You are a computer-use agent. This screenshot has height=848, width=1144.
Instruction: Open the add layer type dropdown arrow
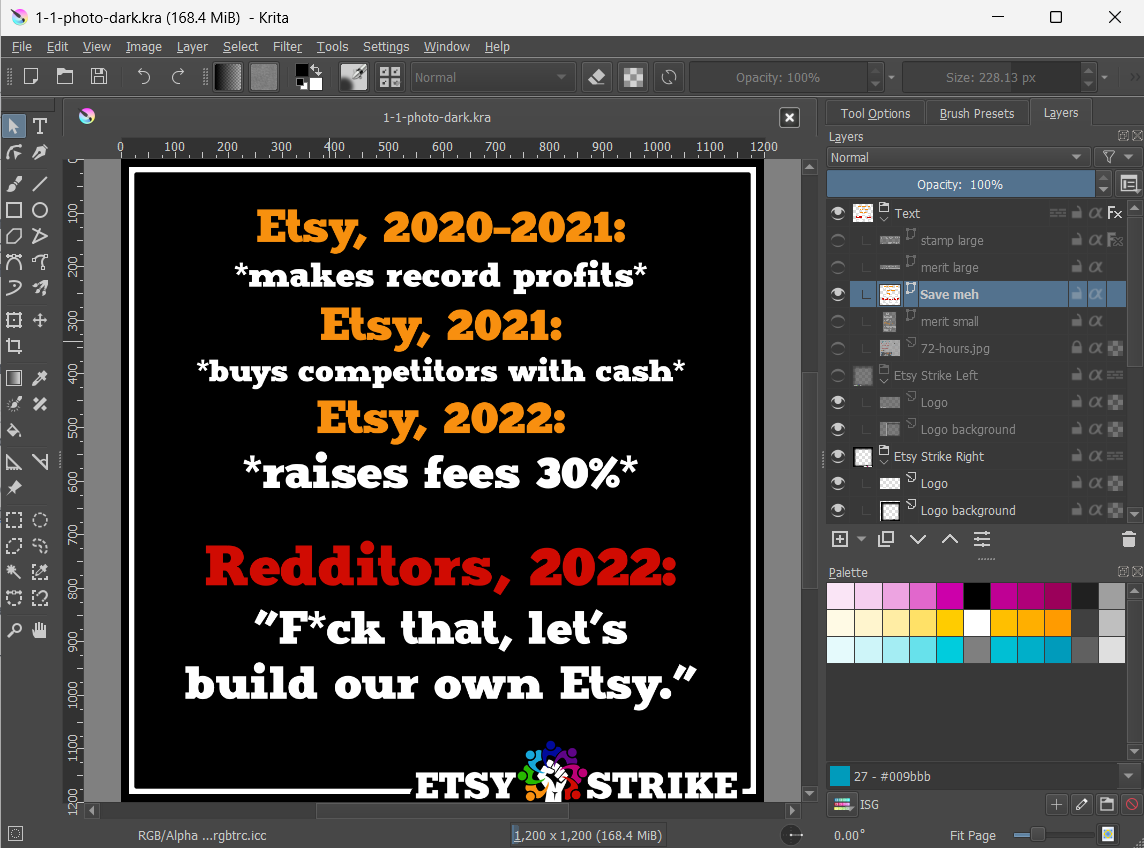point(861,539)
